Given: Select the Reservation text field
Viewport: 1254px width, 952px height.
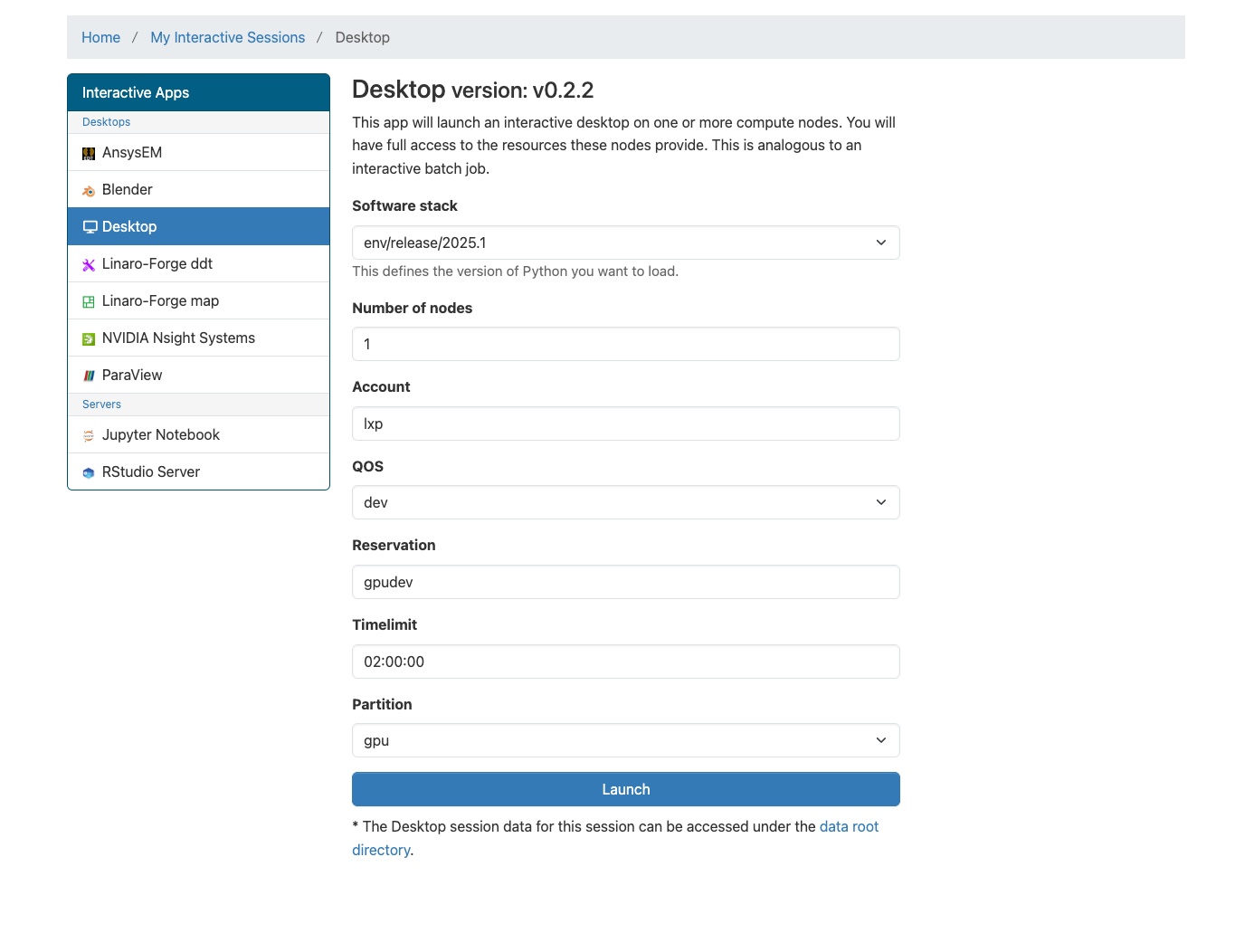Looking at the screenshot, I should click(x=625, y=582).
